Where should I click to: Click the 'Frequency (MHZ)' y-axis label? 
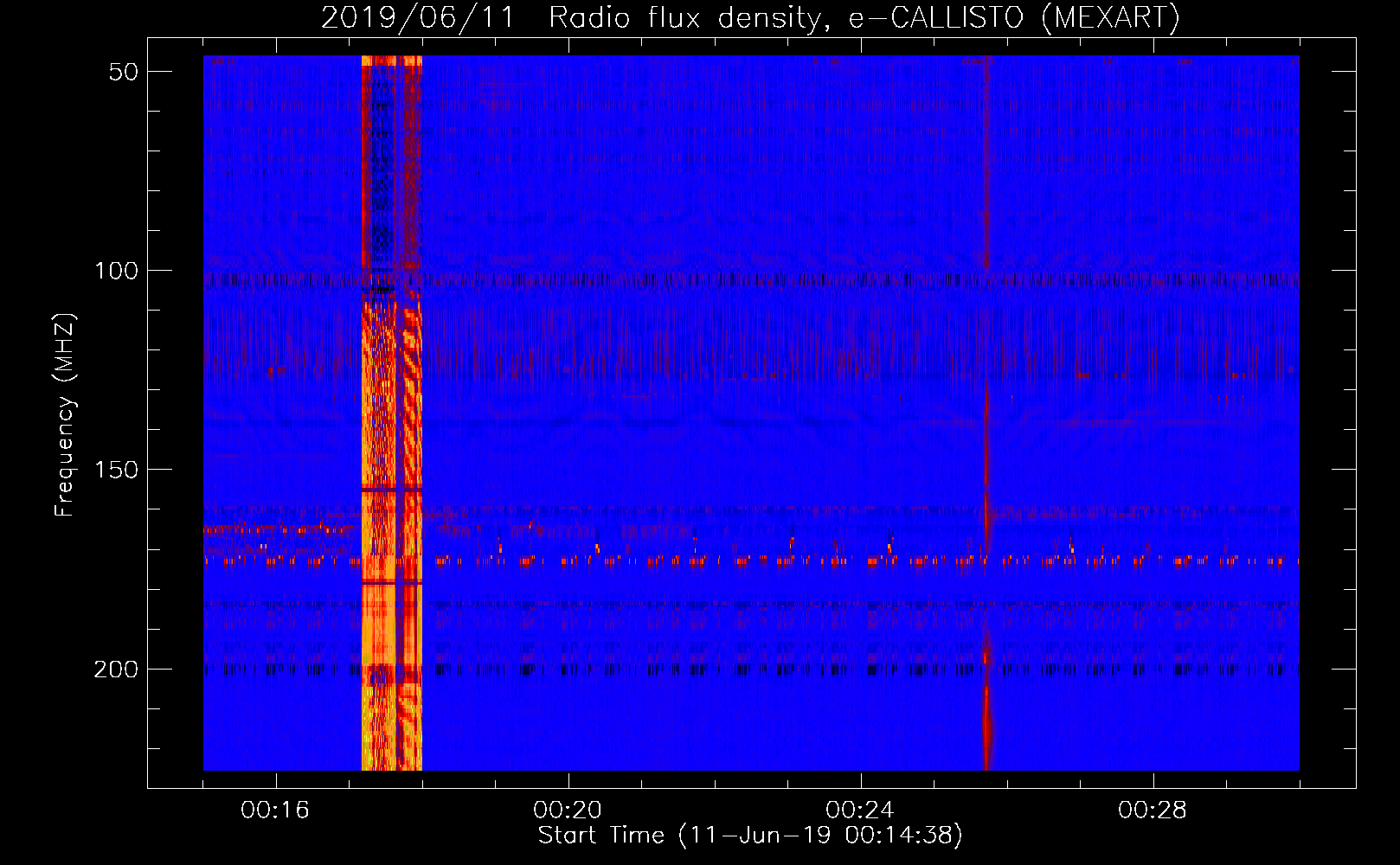(x=65, y=415)
